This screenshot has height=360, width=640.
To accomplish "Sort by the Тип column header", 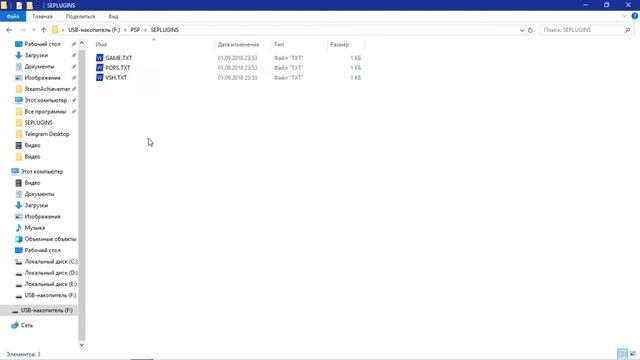I will (x=279, y=44).
